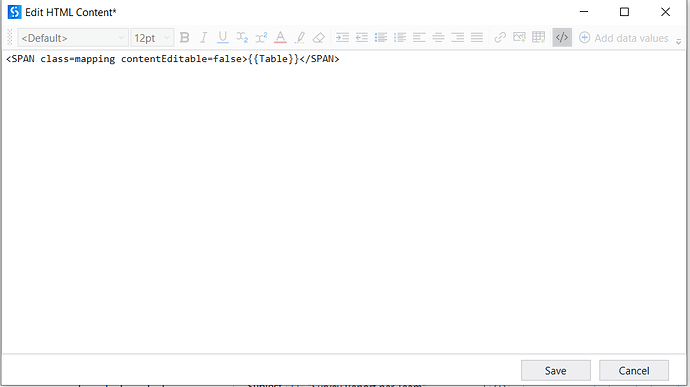Image resolution: width=690 pixels, height=387 pixels.
Task: Click the Save button
Action: (556, 371)
